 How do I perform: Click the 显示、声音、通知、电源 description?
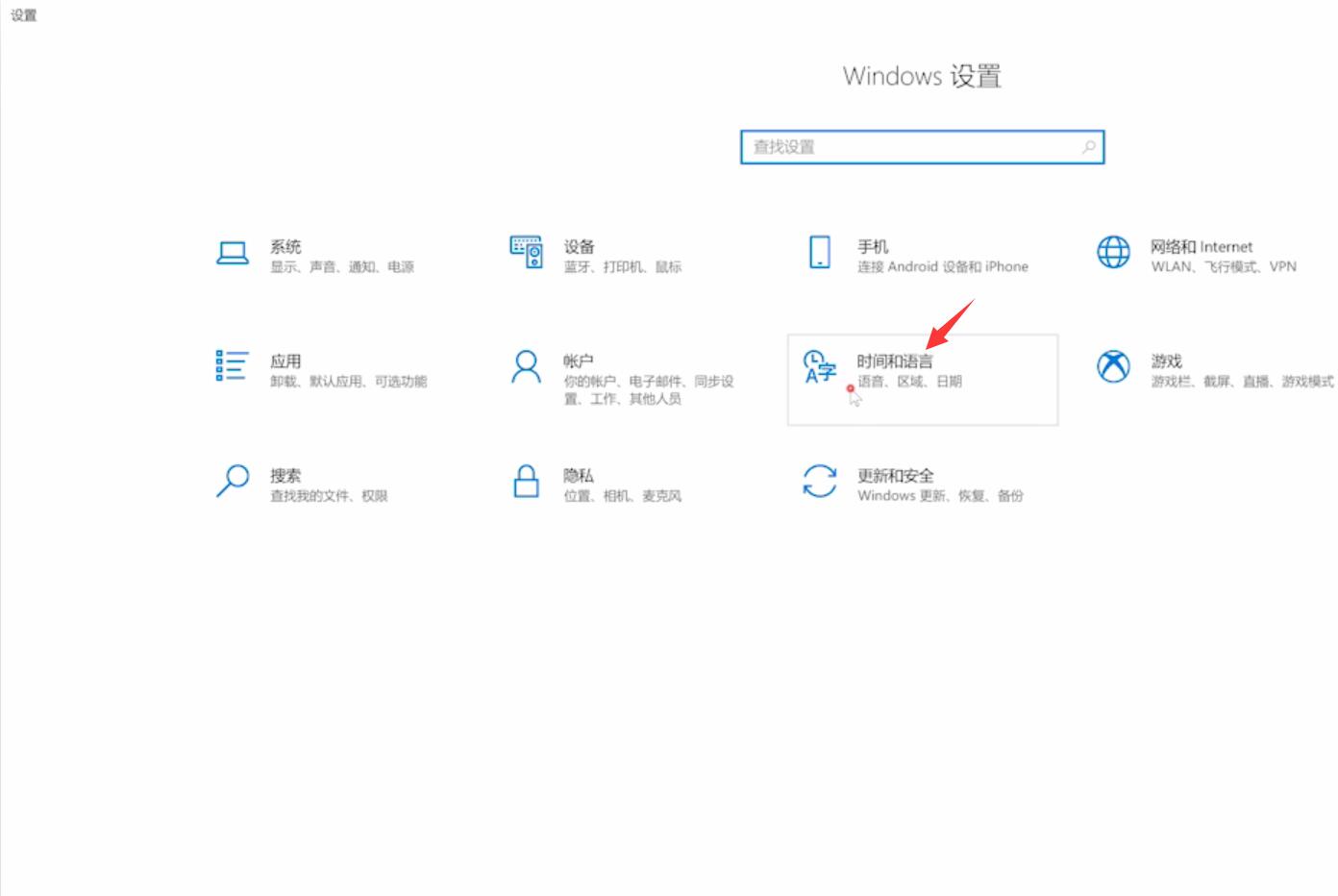[342, 266]
